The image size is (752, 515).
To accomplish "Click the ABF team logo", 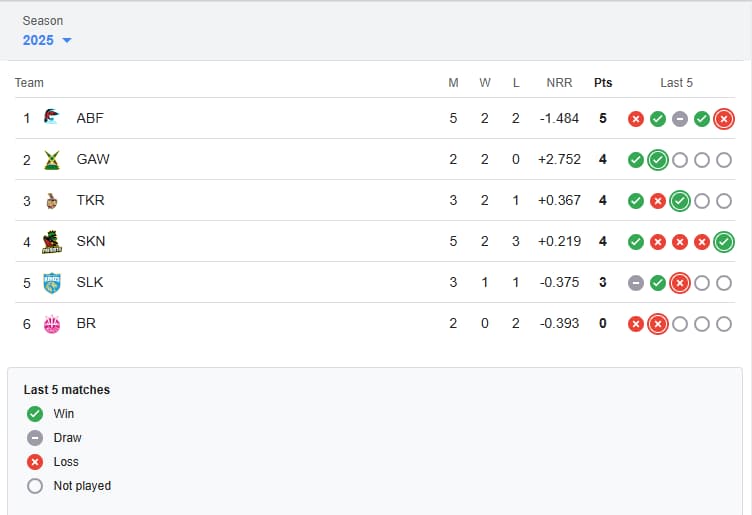I will (51, 117).
